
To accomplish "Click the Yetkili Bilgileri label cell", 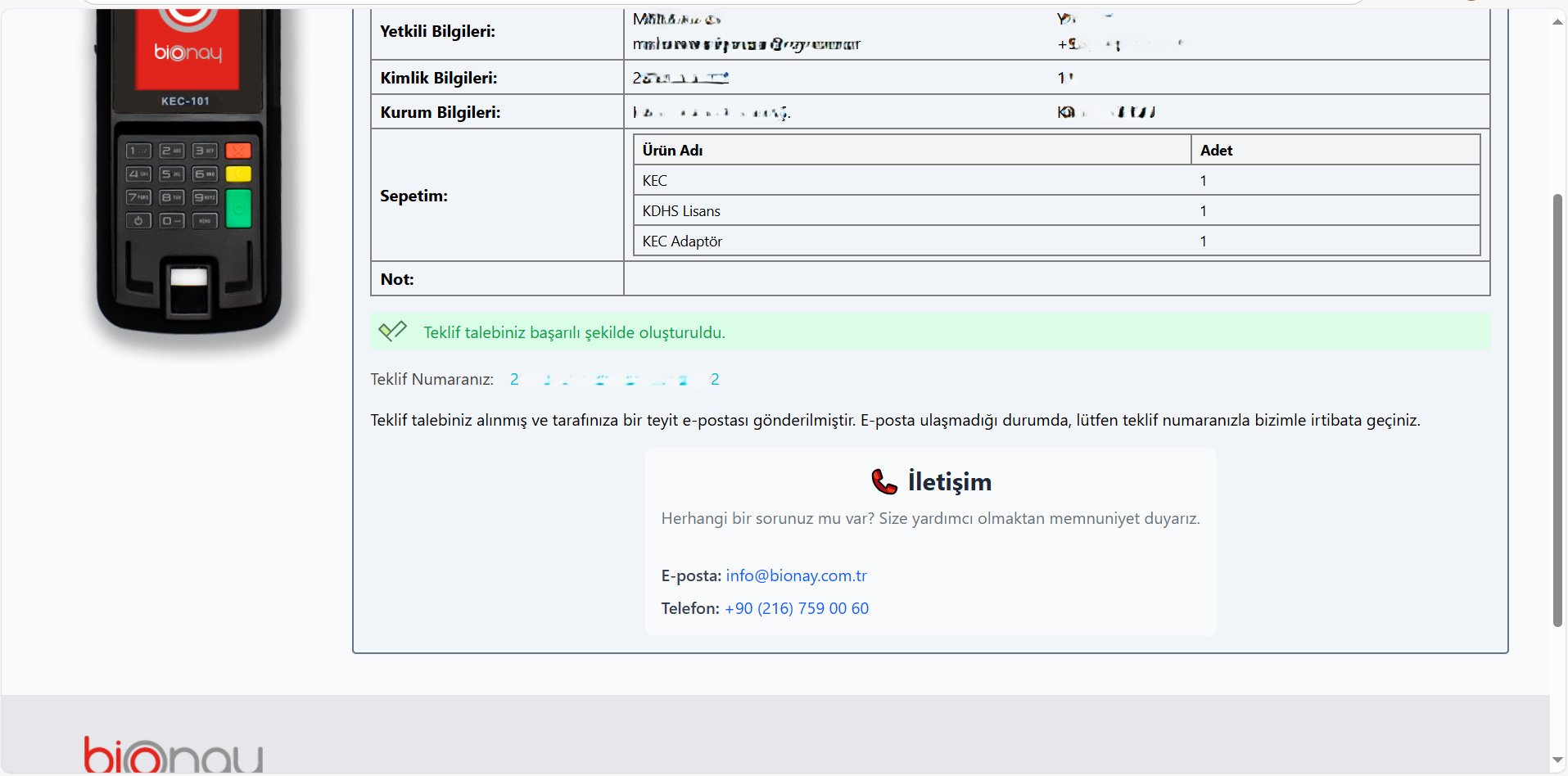I will [x=438, y=31].
